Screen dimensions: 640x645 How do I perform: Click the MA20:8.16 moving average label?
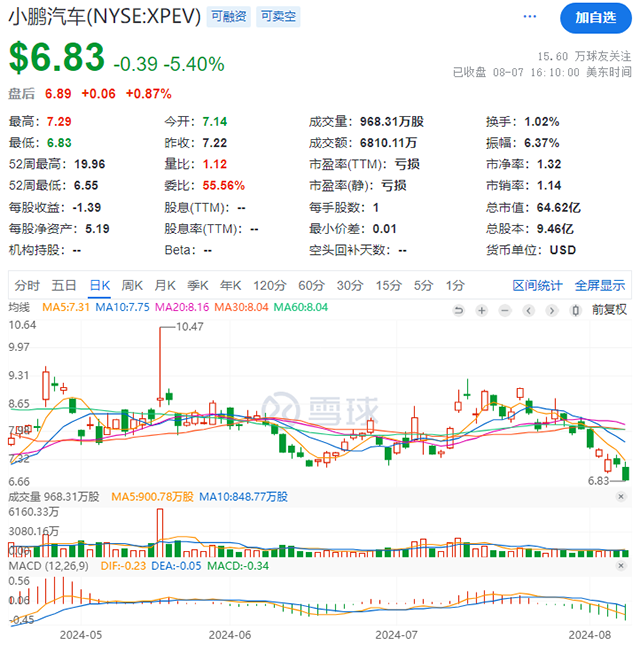tap(182, 307)
